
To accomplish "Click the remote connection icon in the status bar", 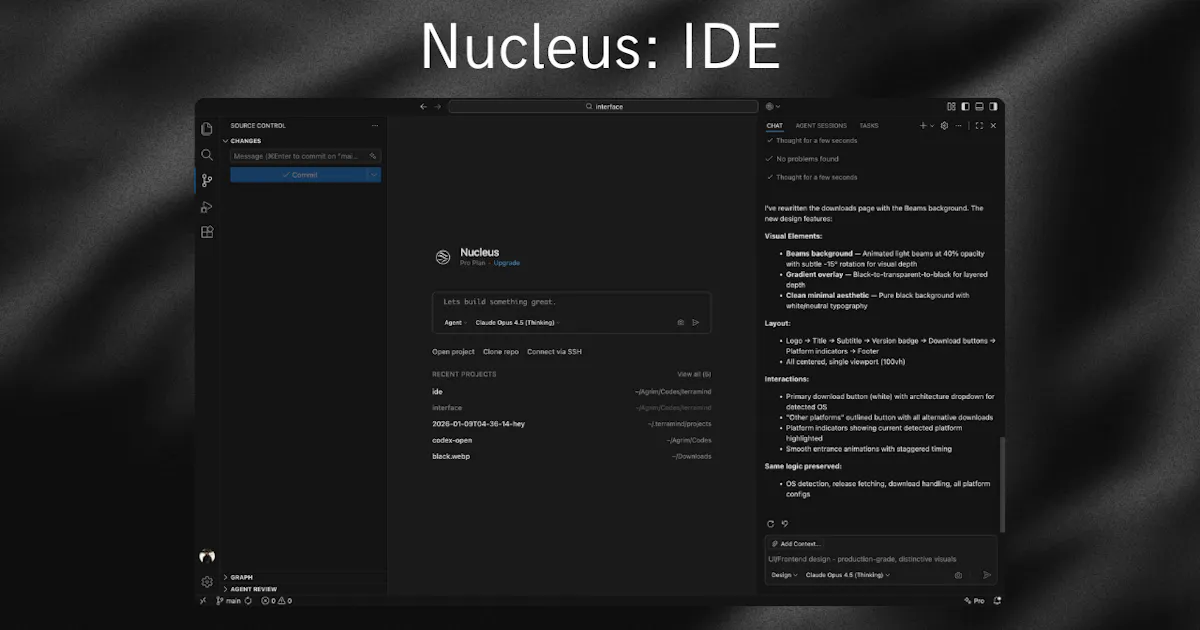I will coord(203,601).
